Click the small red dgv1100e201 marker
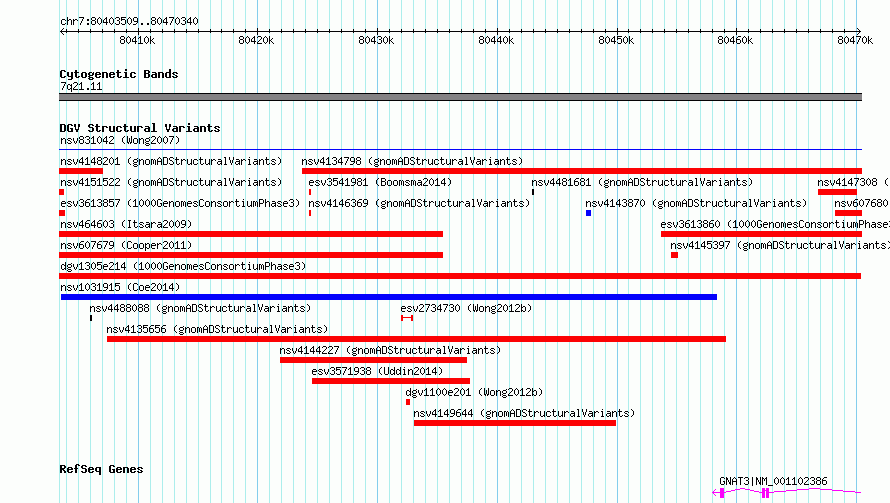890x503 pixels. click(408, 402)
